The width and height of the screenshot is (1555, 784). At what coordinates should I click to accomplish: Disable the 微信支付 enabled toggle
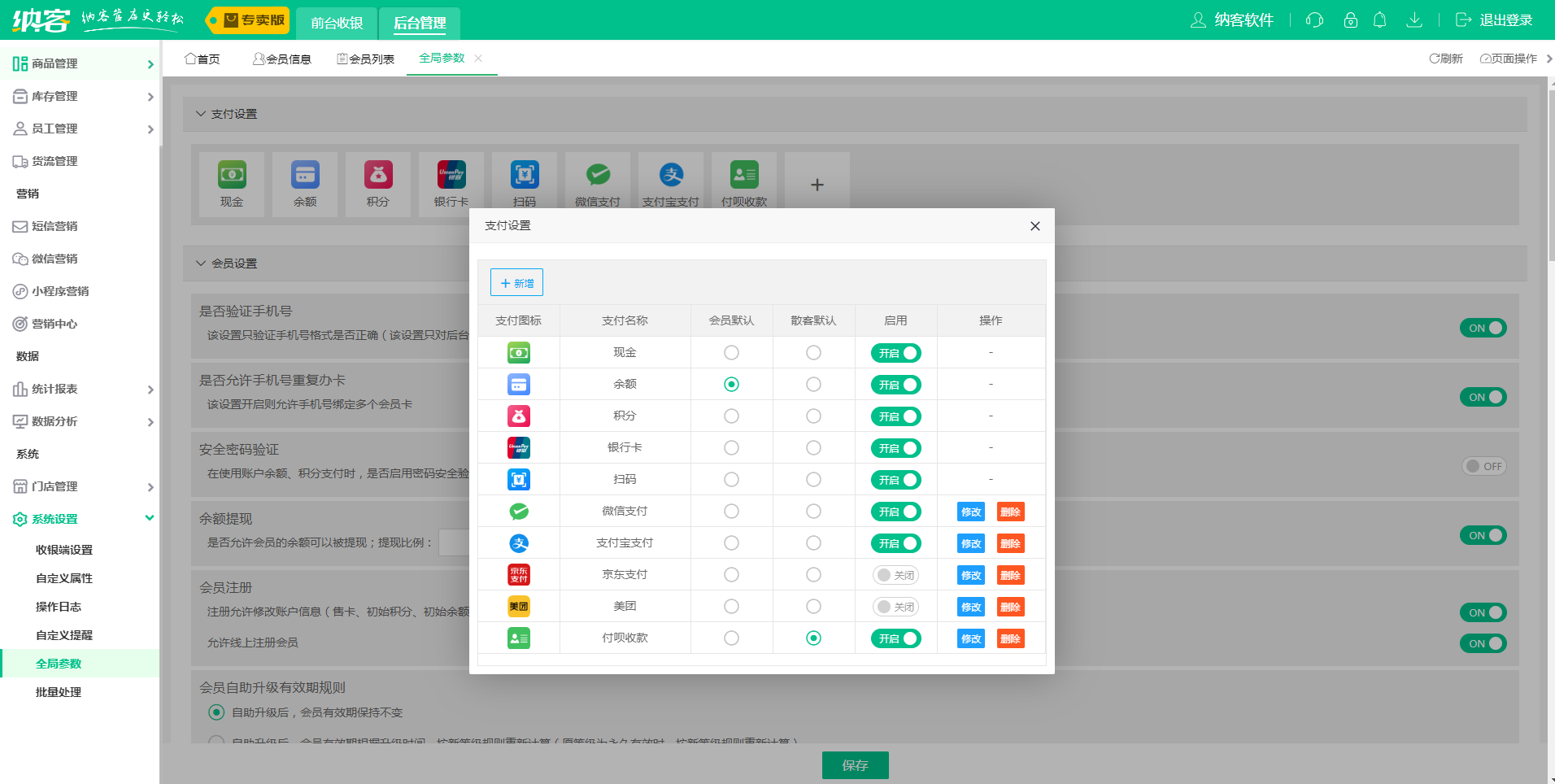895,512
